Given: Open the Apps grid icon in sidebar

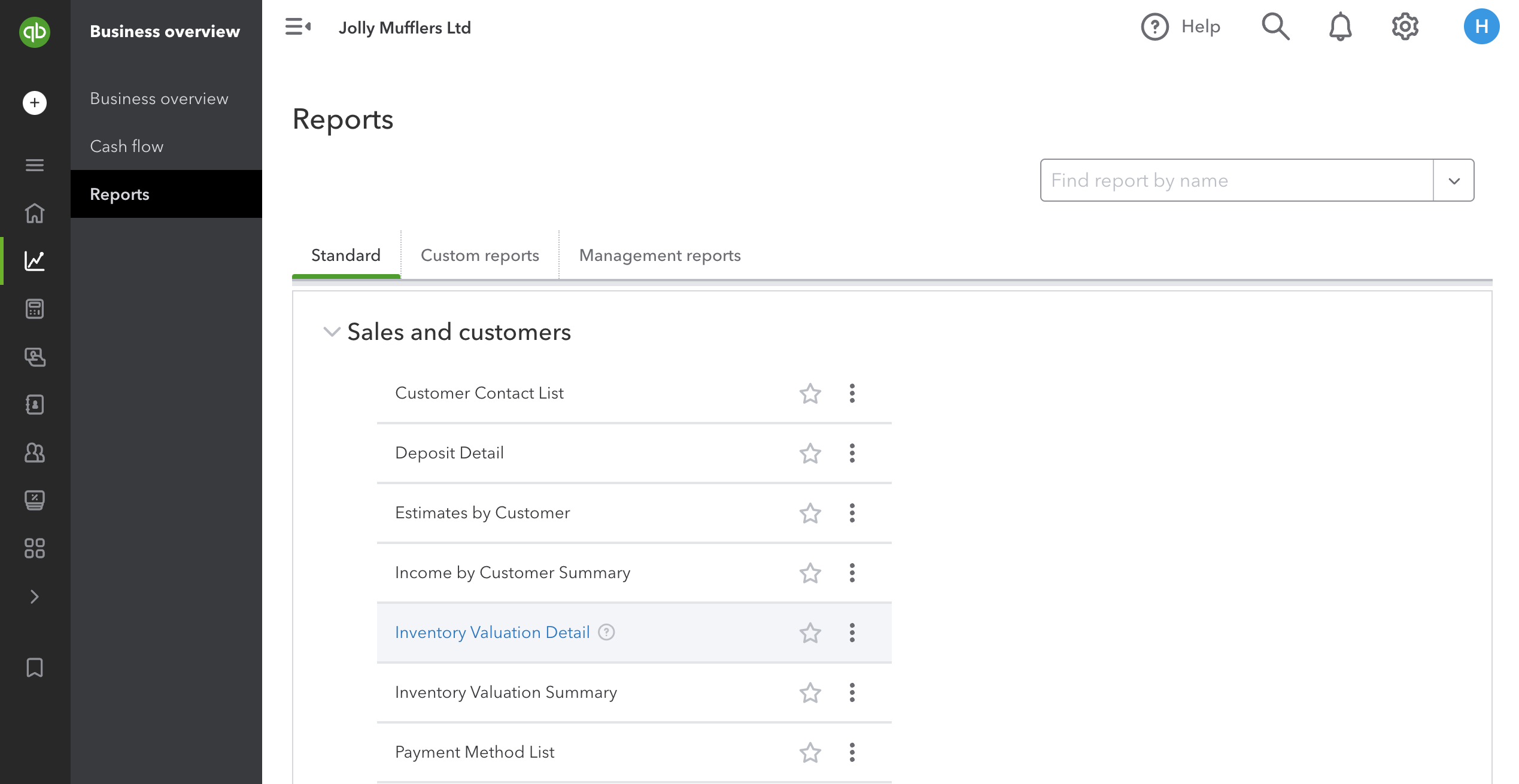Looking at the screenshot, I should 34,548.
